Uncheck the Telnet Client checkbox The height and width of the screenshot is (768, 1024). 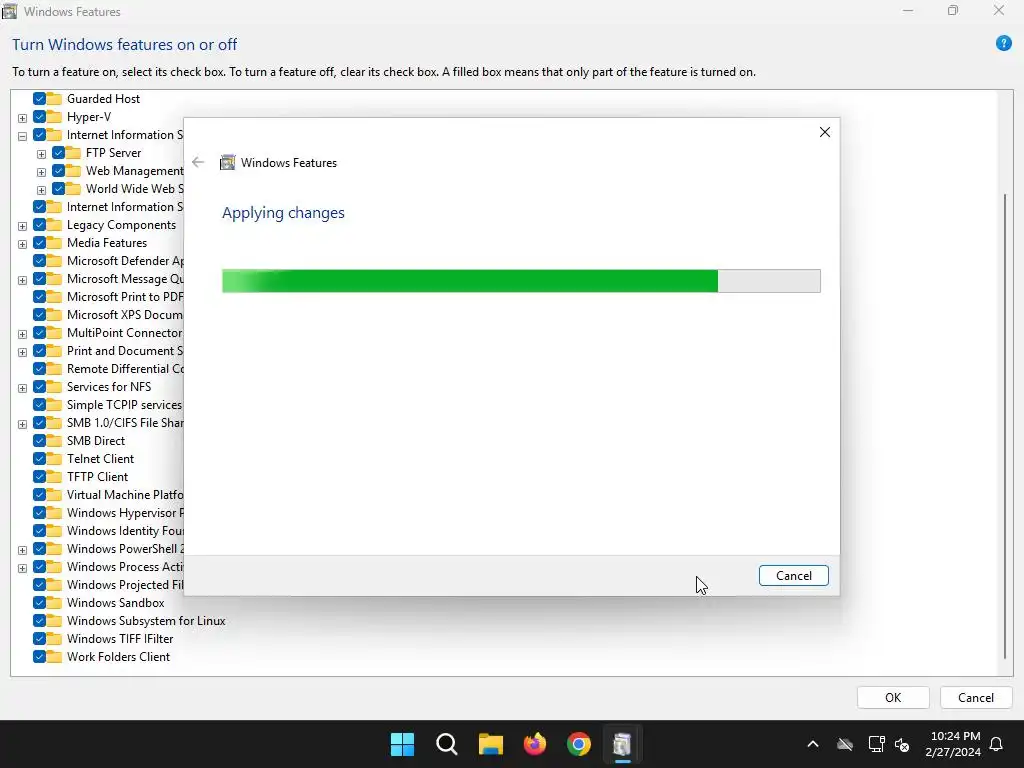coord(39,458)
